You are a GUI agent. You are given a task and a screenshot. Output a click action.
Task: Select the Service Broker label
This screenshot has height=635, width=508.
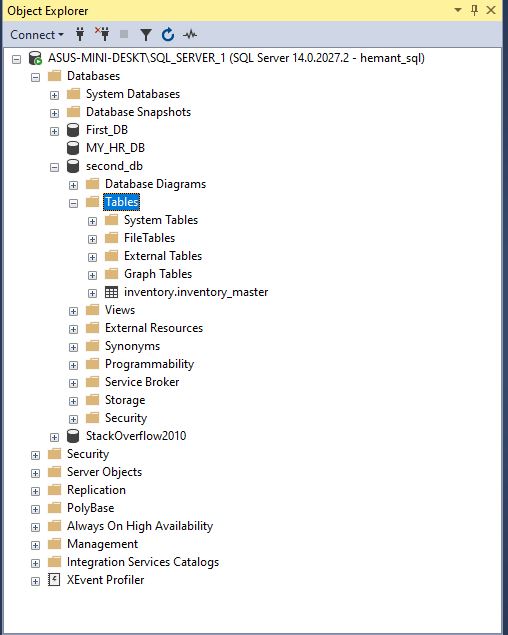[x=142, y=382]
